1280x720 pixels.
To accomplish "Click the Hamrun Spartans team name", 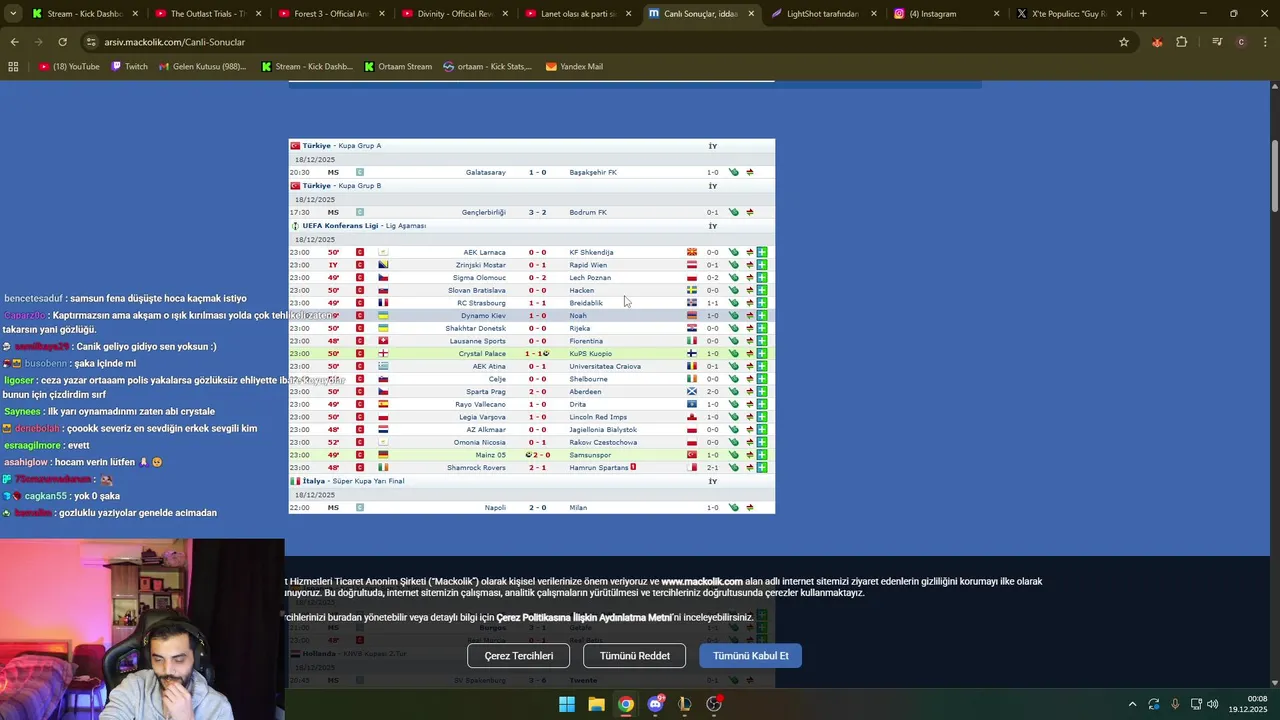I will point(599,468).
